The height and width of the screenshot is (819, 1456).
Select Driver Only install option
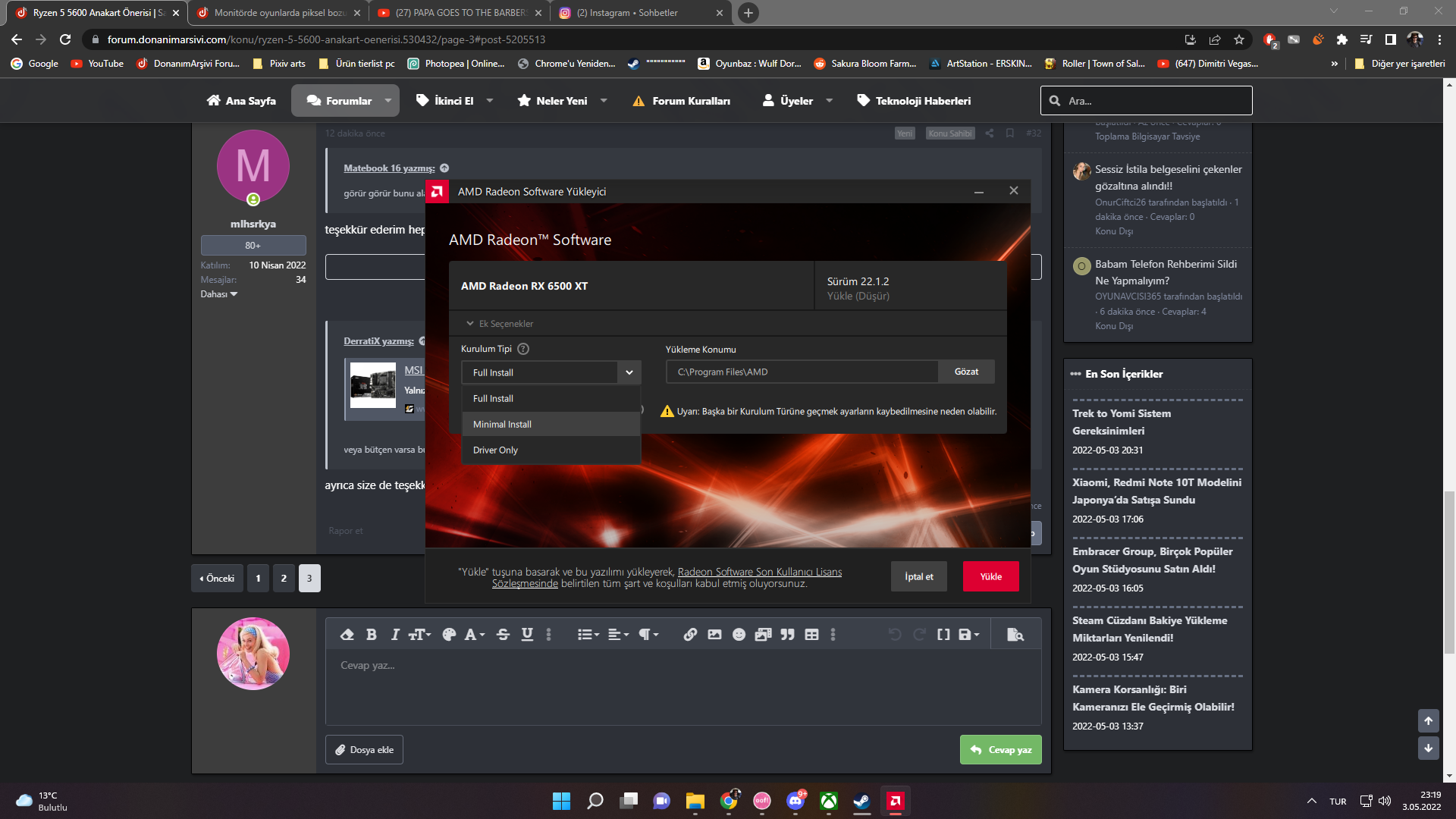(495, 450)
